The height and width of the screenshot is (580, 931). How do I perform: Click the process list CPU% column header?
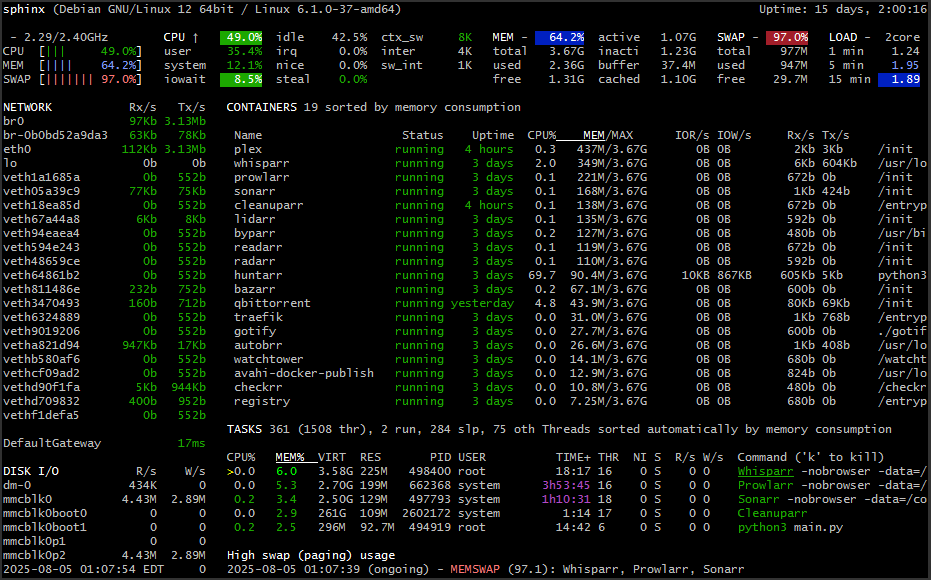(x=240, y=457)
